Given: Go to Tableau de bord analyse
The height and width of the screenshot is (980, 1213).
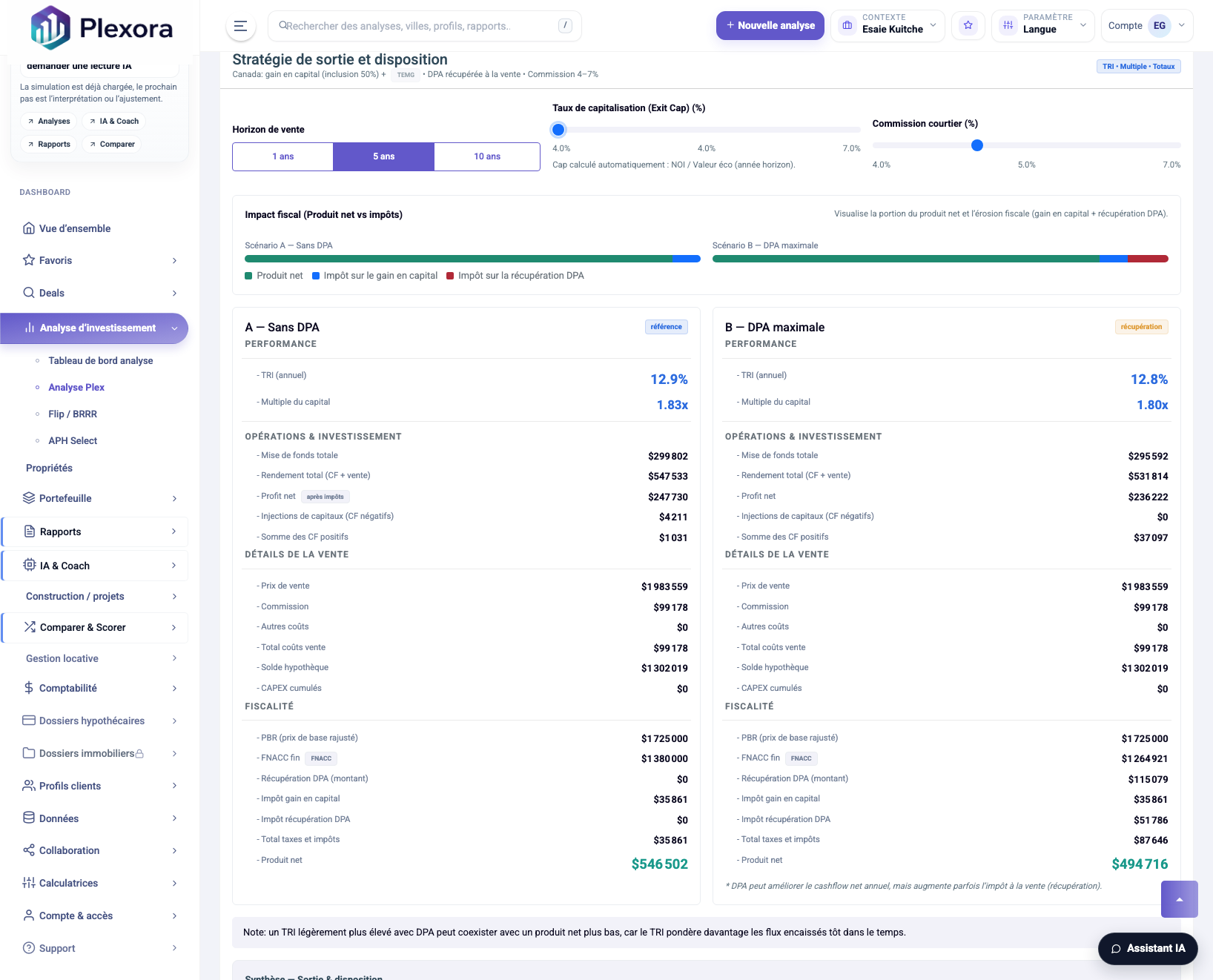Looking at the screenshot, I should click(x=101, y=360).
